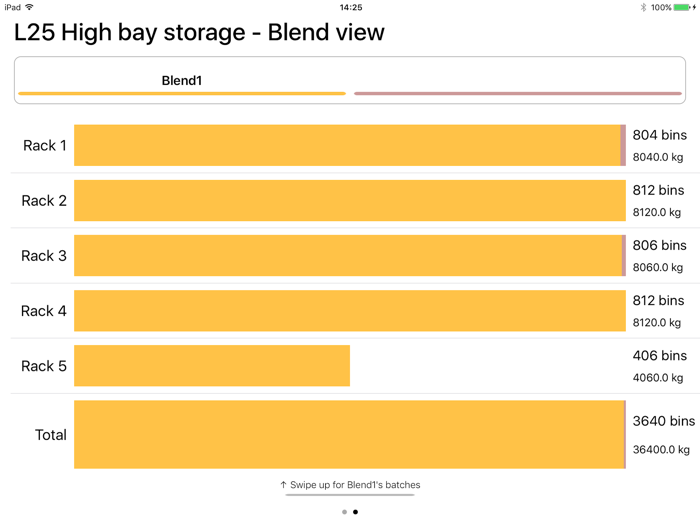Image resolution: width=700 pixels, height=525 pixels.
Task: Tap the Wi-Fi icon in status bar
Action: [30, 7]
